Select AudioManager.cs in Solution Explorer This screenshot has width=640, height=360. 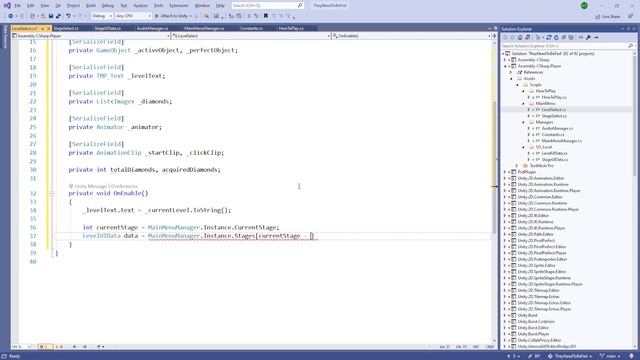pos(557,128)
